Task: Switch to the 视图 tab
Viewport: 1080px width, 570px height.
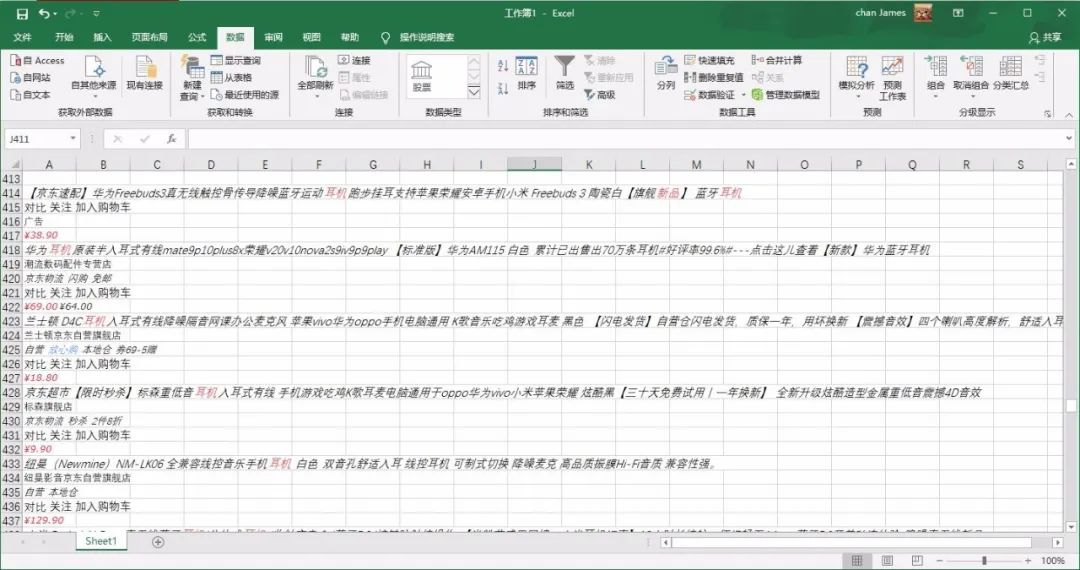Action: tap(311, 37)
